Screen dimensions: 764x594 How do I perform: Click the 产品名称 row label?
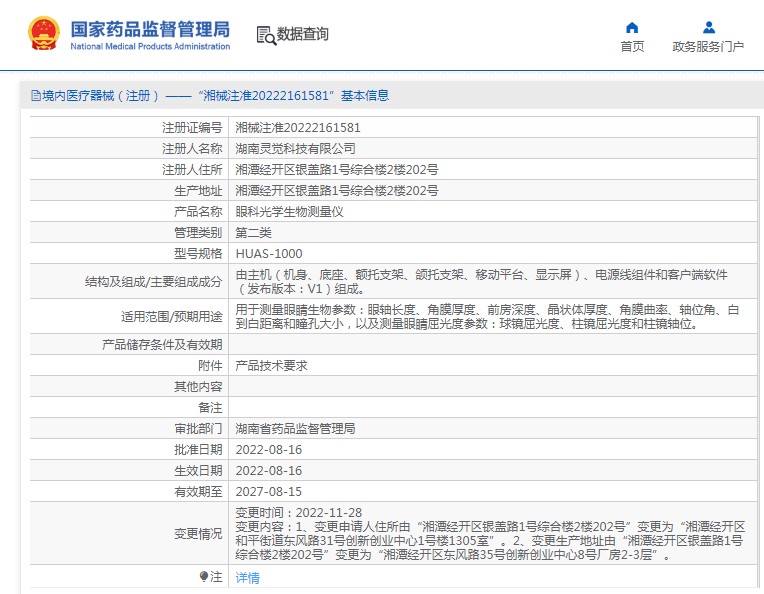pos(198,211)
